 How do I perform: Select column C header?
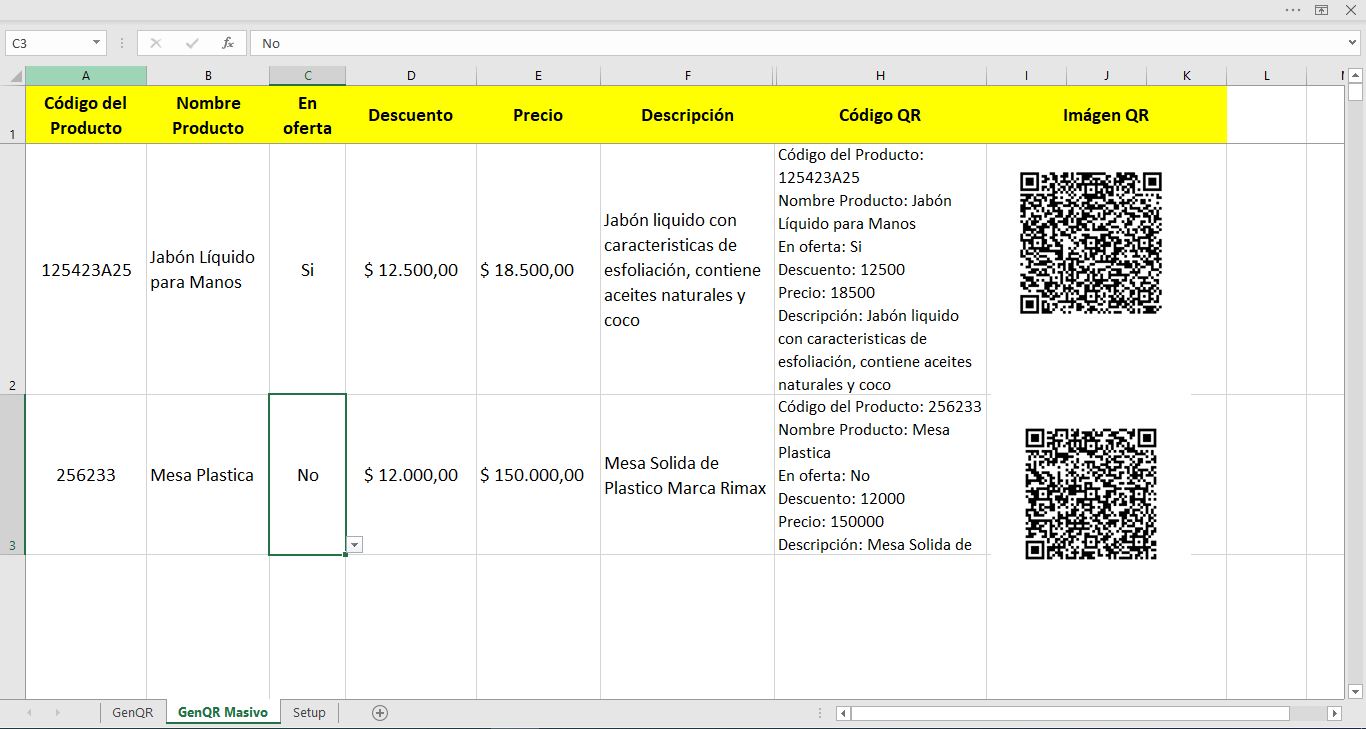307,76
